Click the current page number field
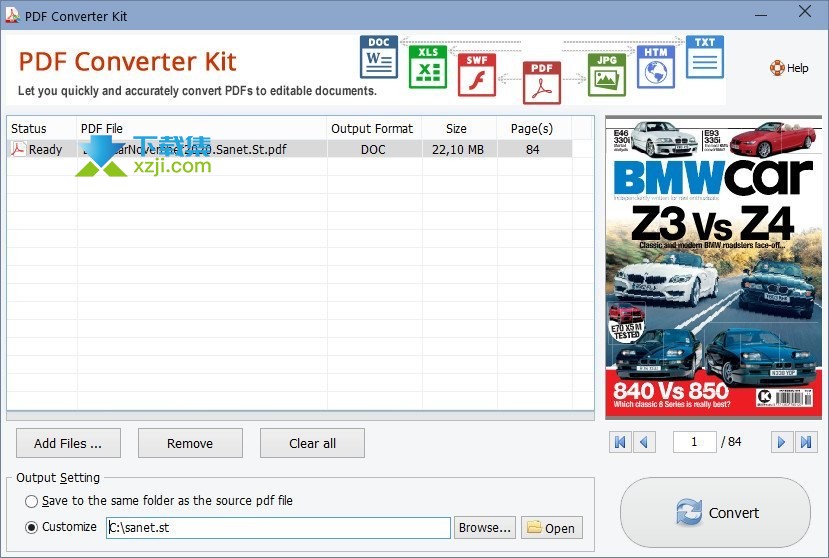The image size is (829, 558). coord(695,442)
